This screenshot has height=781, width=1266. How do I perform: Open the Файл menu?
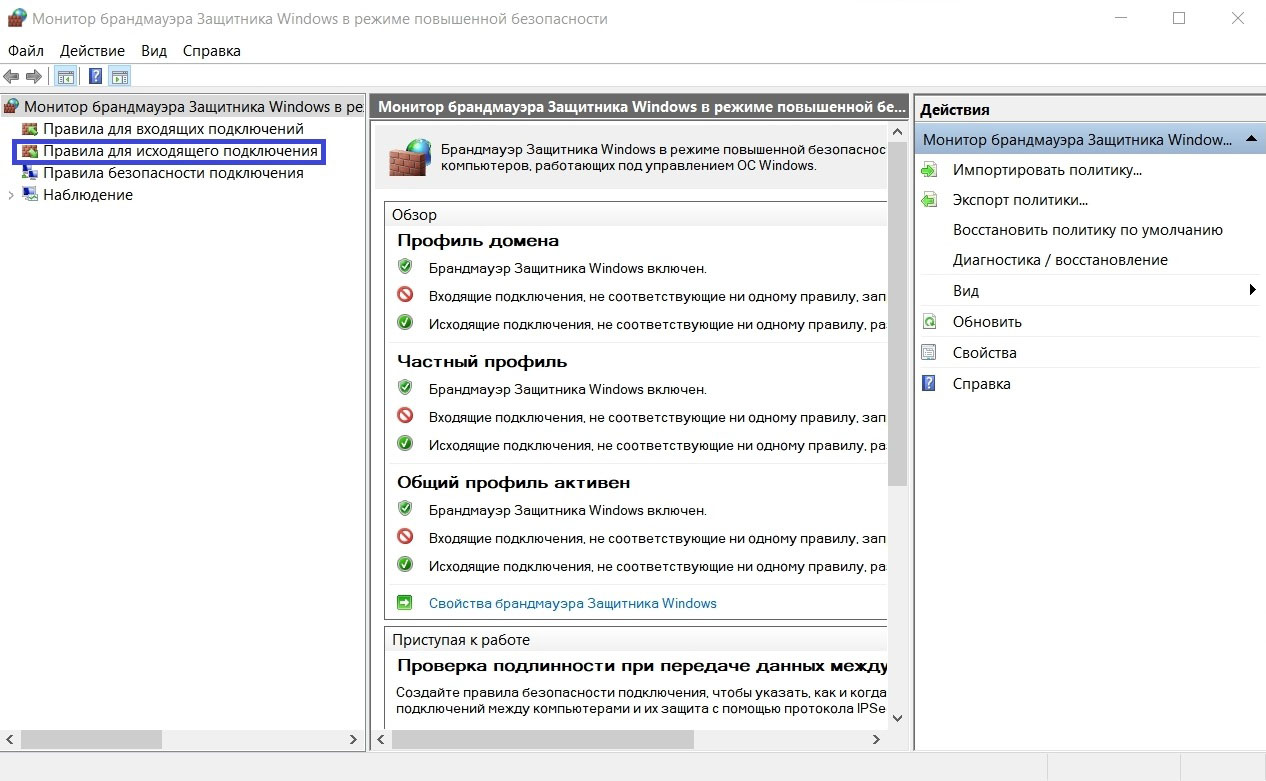(26, 50)
